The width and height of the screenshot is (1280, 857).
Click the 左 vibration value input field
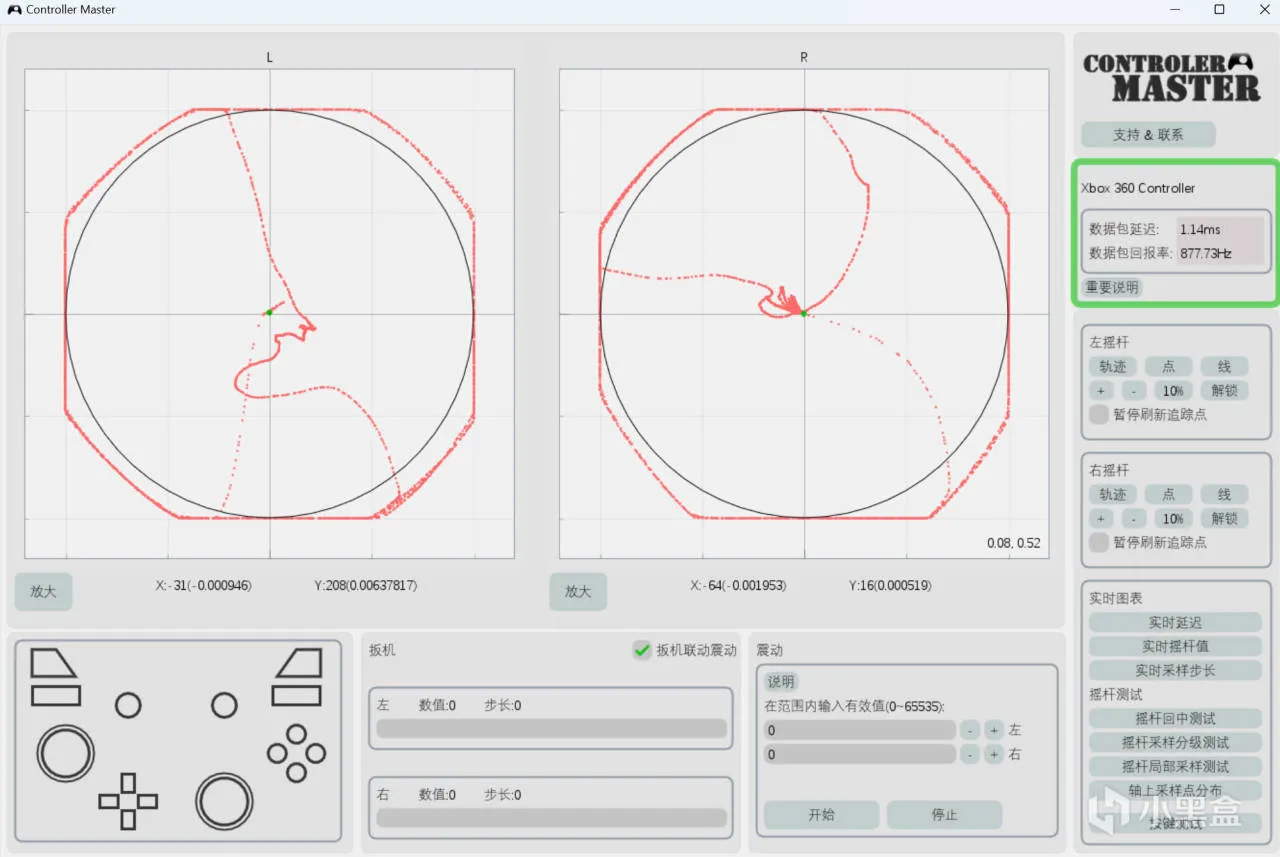click(x=860, y=730)
